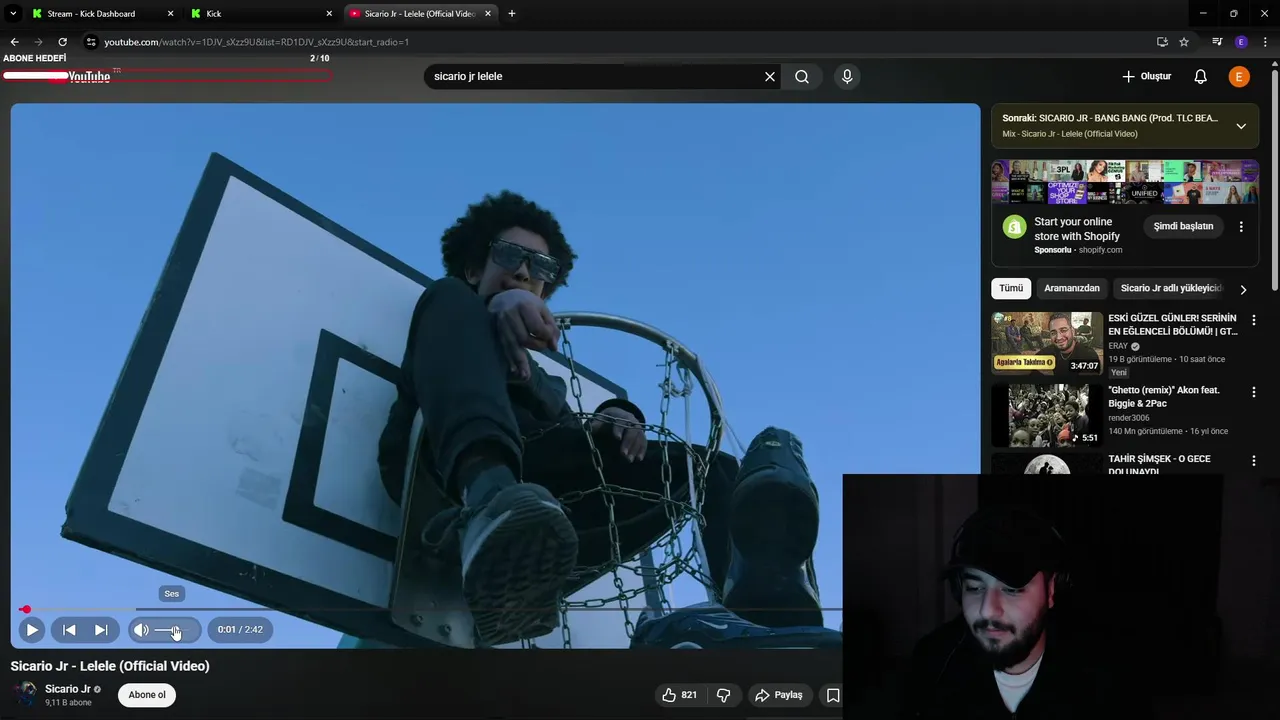Open site information icon in address bar

(x=91, y=42)
